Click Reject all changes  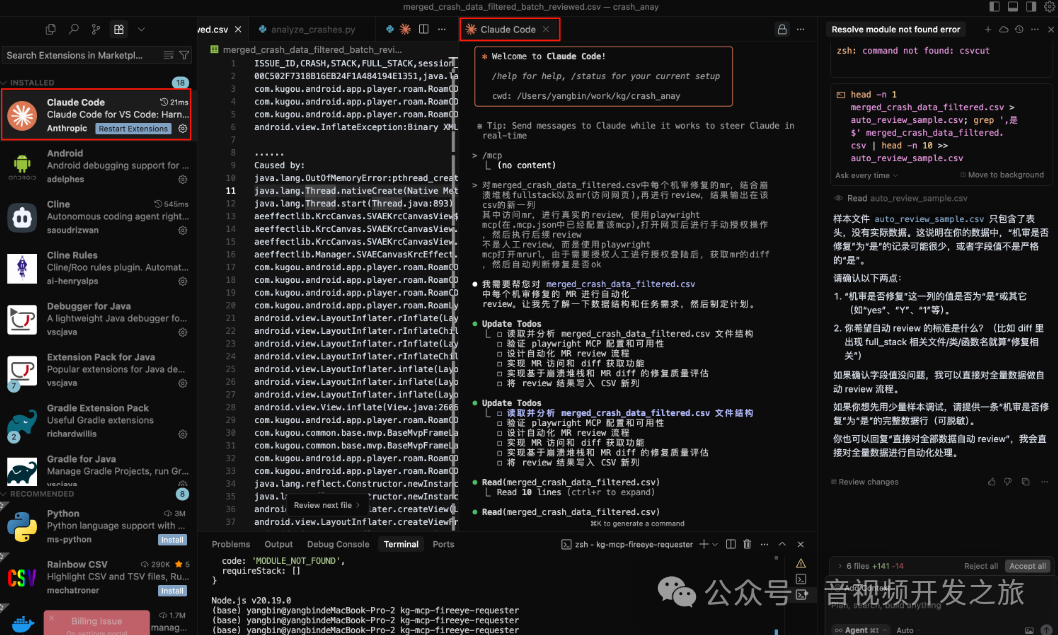(x=981, y=566)
